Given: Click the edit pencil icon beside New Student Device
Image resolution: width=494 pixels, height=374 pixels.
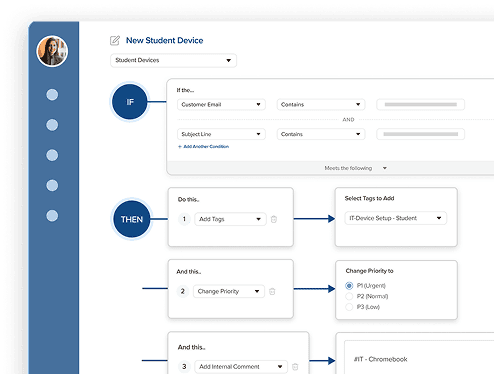Looking at the screenshot, I should (x=115, y=40).
